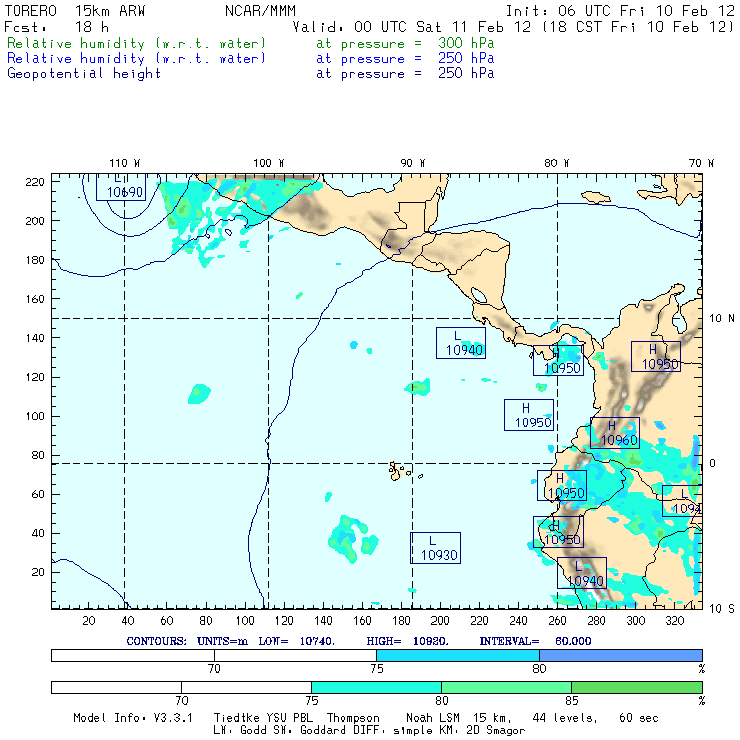
Task: Click the '300 hPa' pressure value
Action: pyautogui.click(x=466, y=43)
